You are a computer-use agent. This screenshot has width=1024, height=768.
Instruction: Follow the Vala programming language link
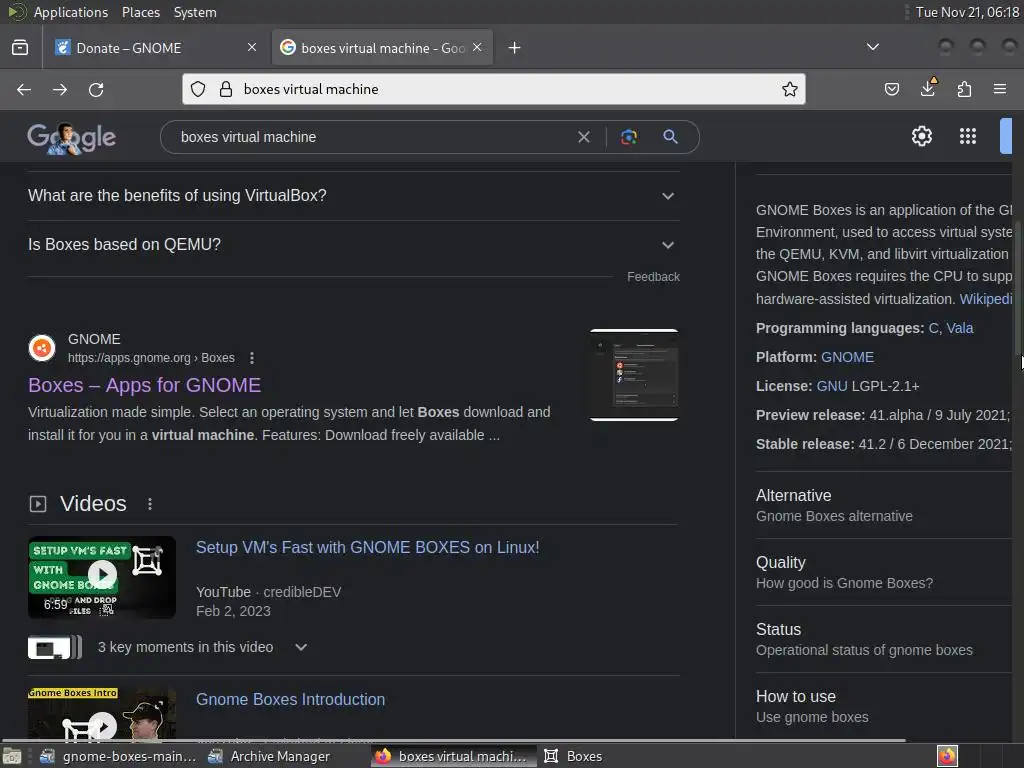[x=960, y=328]
